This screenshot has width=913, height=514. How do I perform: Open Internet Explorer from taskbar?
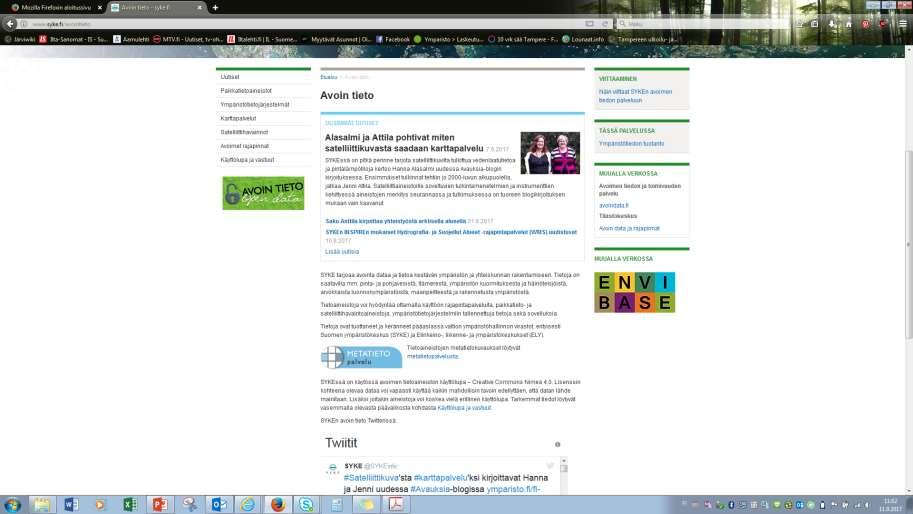(x=248, y=505)
